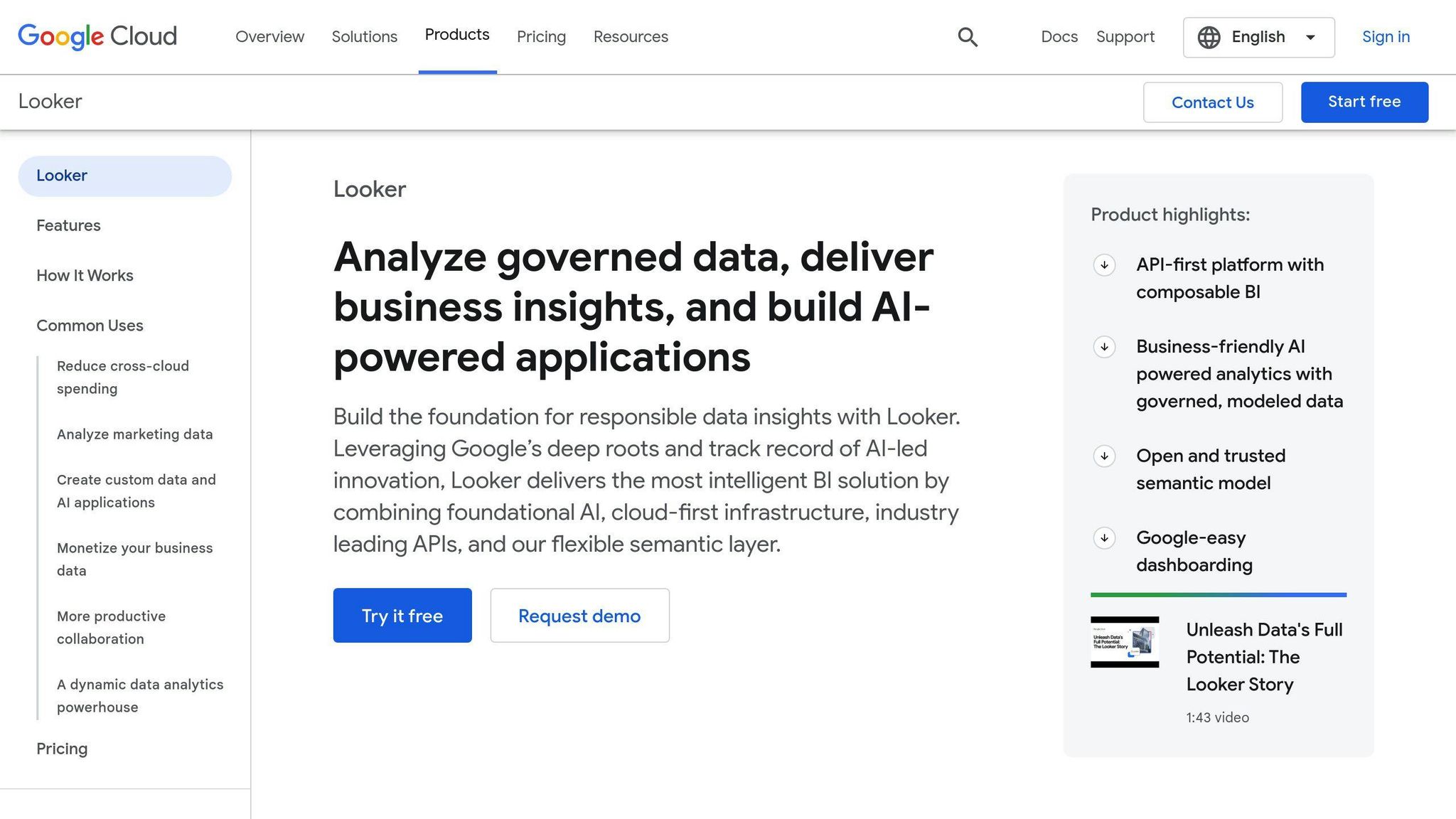Click the Start free button
Screen dimensions: 1456x819
pyautogui.click(x=1364, y=102)
